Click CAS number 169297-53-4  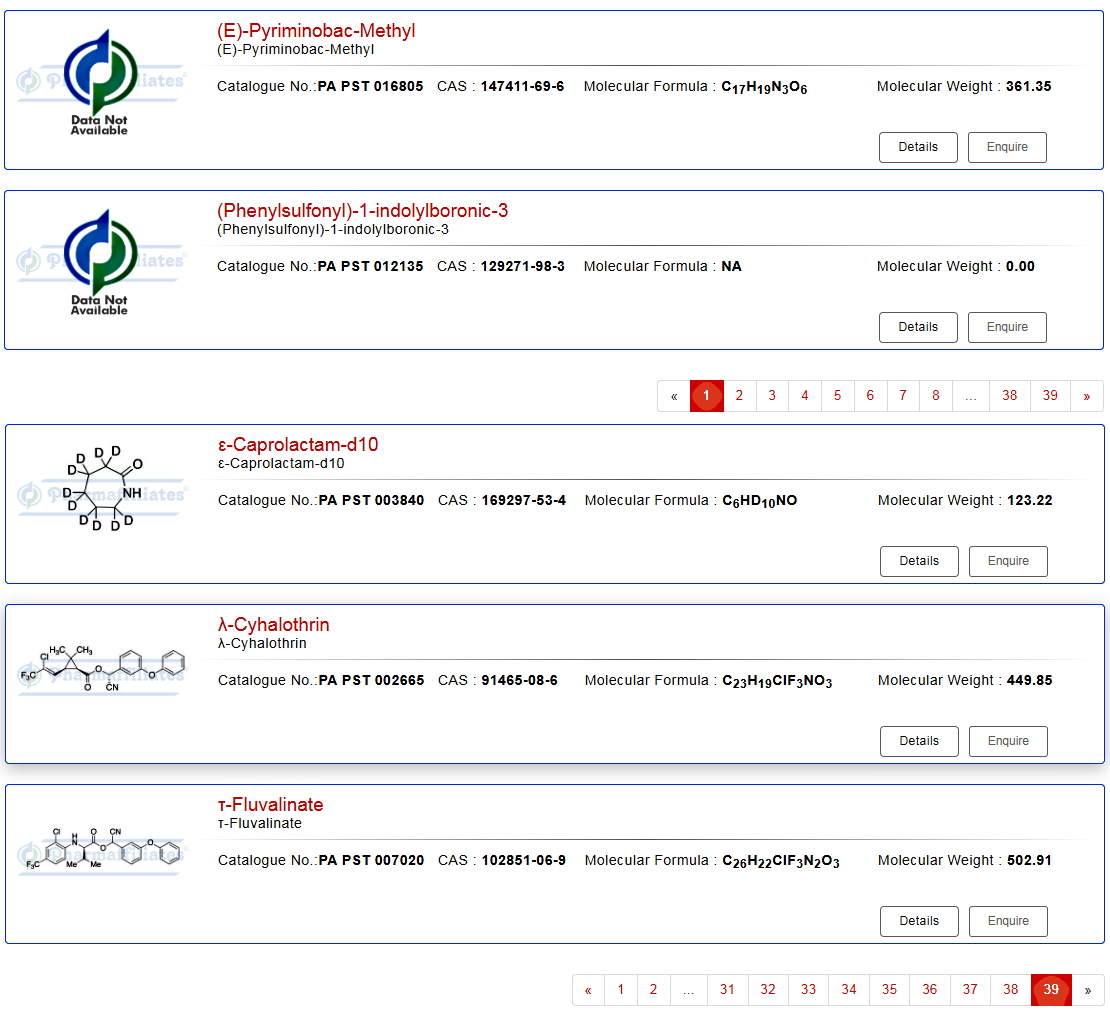pyautogui.click(x=524, y=500)
